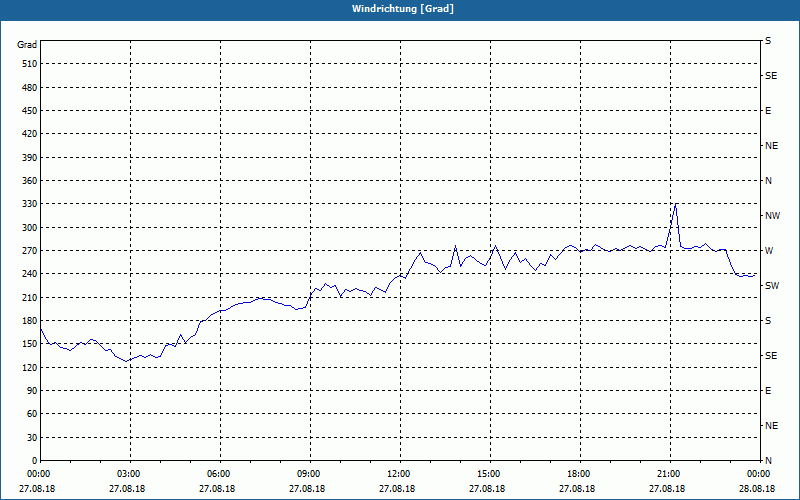Click the 'Windrichtung [Grad]' chart title
800x500 pixels.
403,9
